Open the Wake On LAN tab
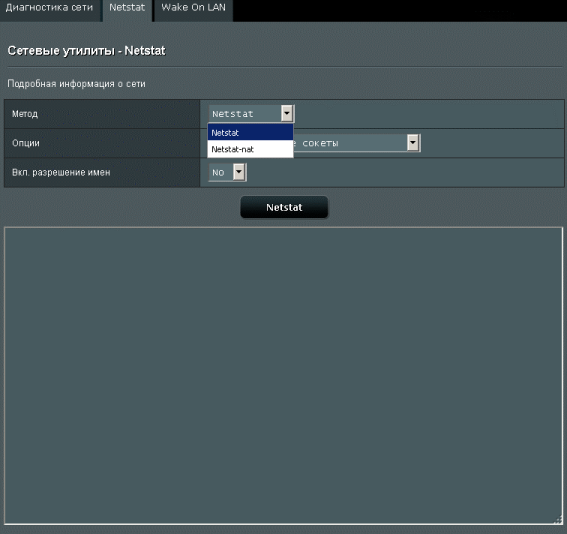 pos(193,8)
